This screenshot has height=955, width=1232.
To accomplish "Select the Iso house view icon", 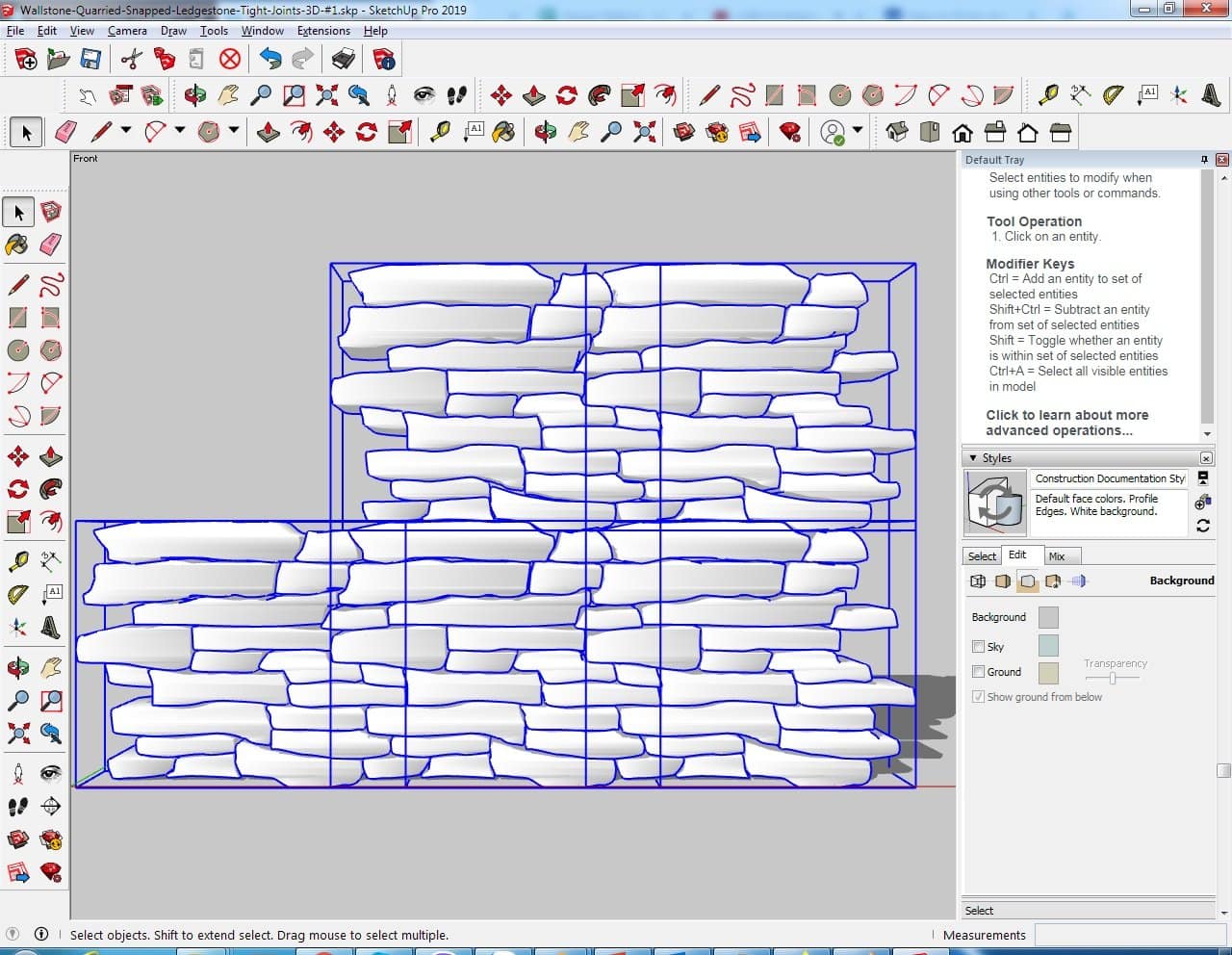I will click(896, 132).
